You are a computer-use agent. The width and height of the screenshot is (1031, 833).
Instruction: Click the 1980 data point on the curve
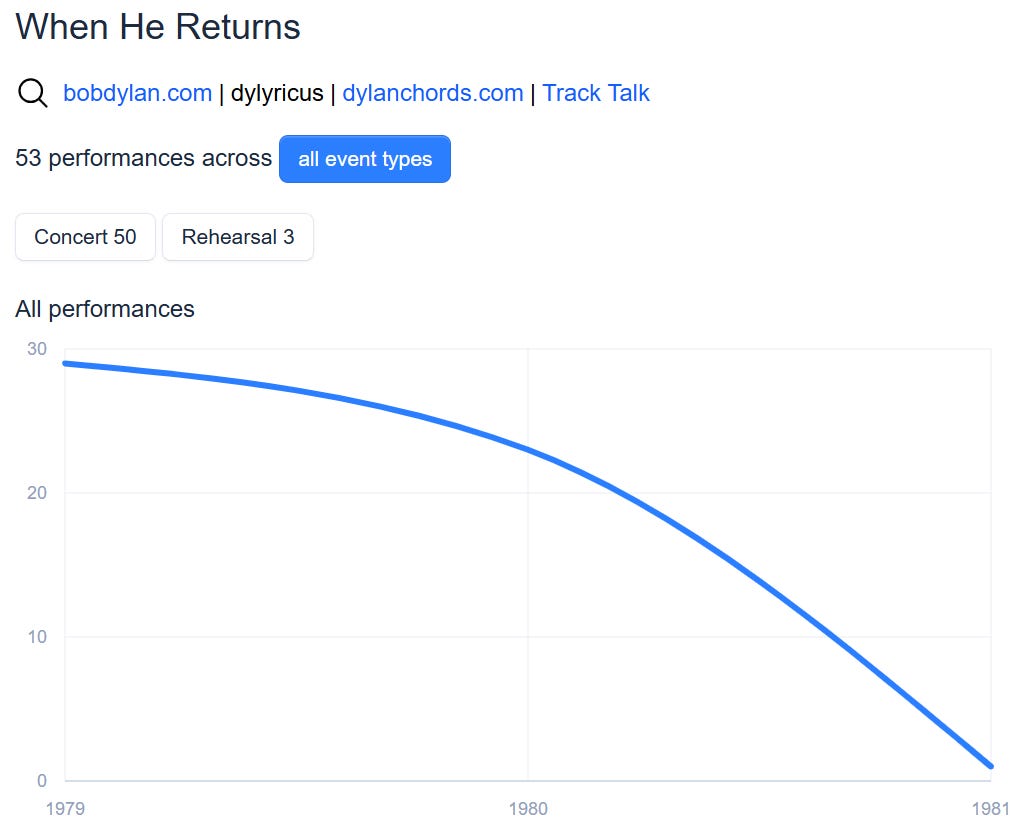528,450
